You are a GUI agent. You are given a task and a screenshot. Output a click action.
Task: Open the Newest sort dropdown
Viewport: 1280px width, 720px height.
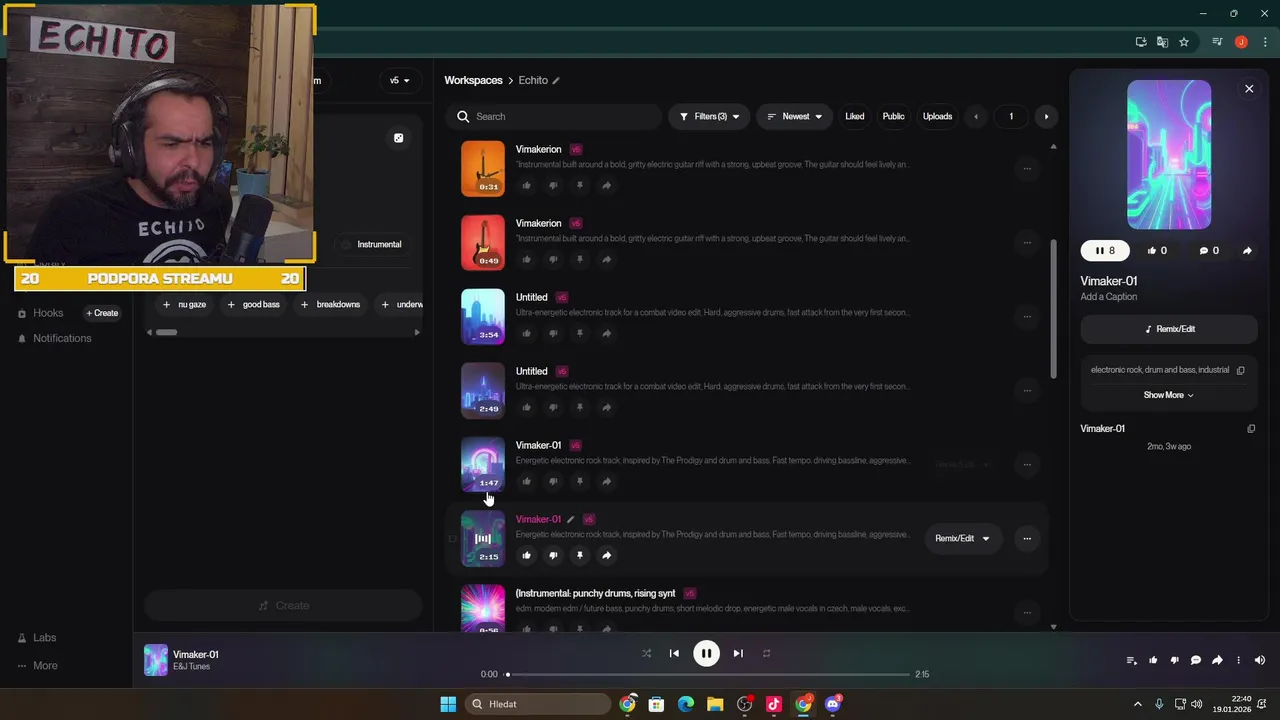794,116
